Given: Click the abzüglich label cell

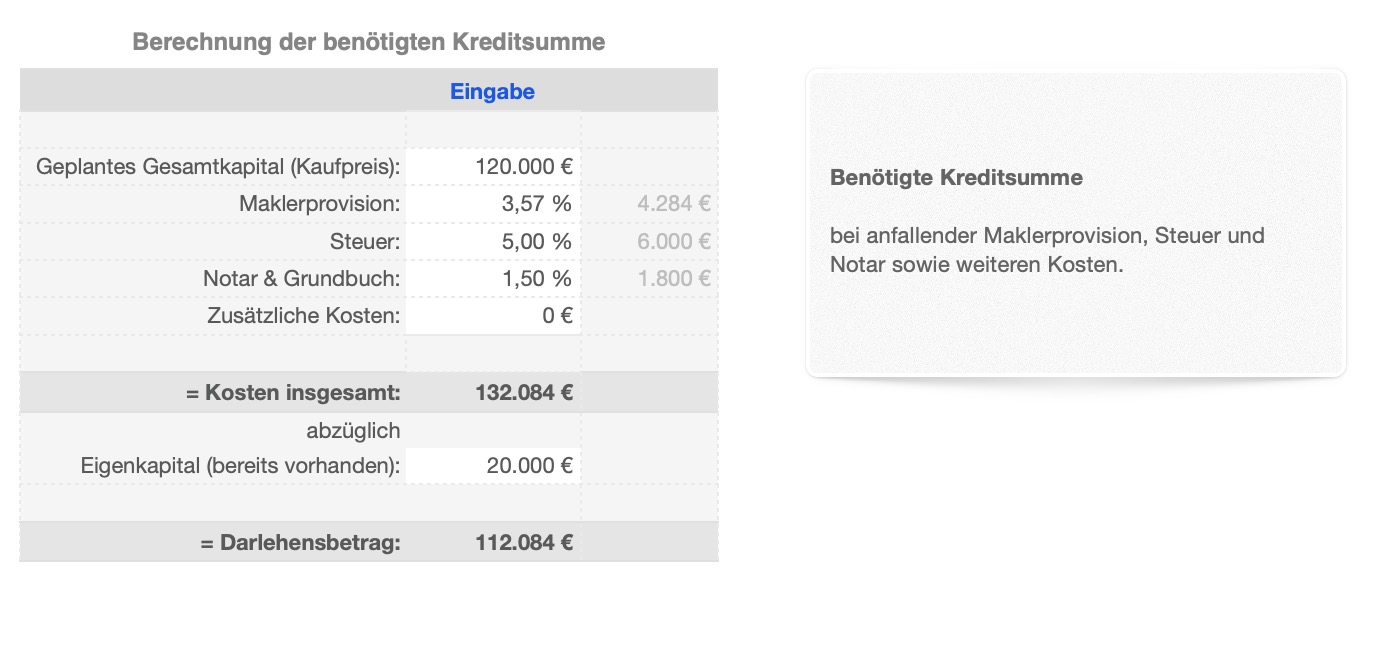Looking at the screenshot, I should click(x=352, y=431).
